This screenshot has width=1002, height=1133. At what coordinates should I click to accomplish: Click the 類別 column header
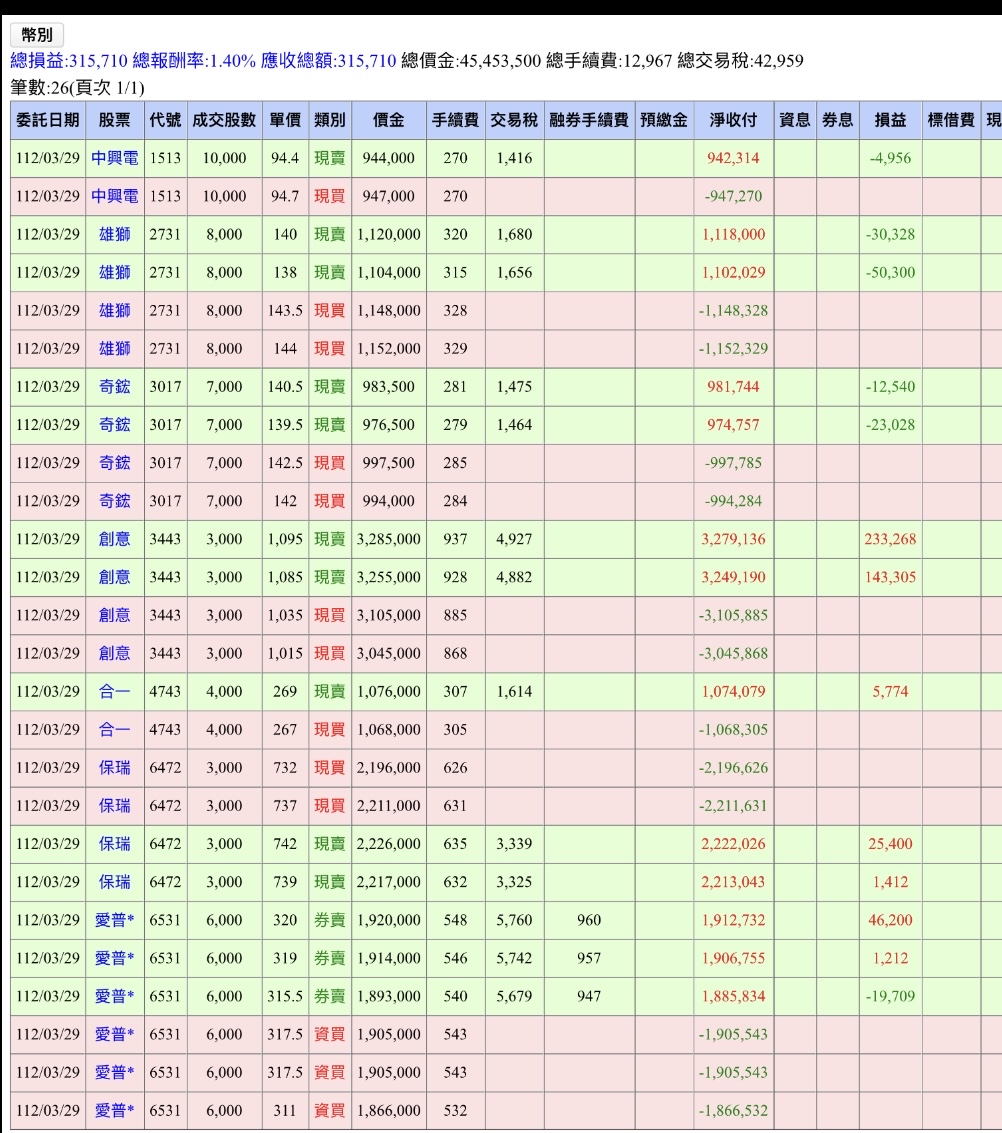tap(329, 120)
